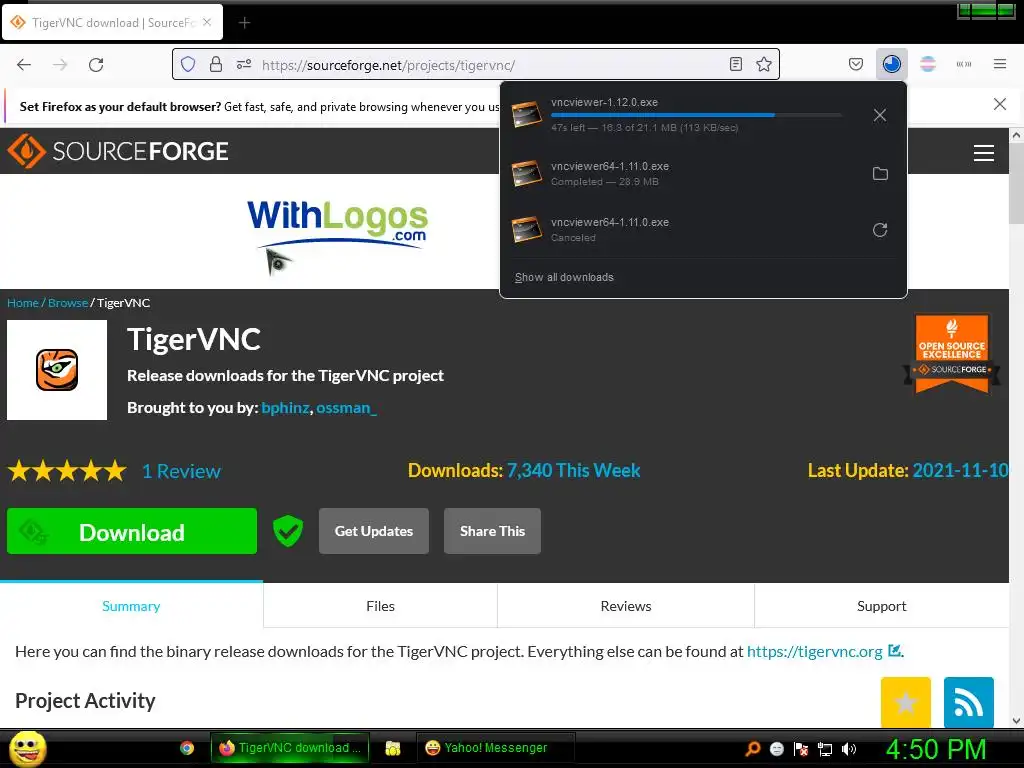The image size is (1024, 768).
Task: Open site permissions icon in address bar
Action: [244, 64]
